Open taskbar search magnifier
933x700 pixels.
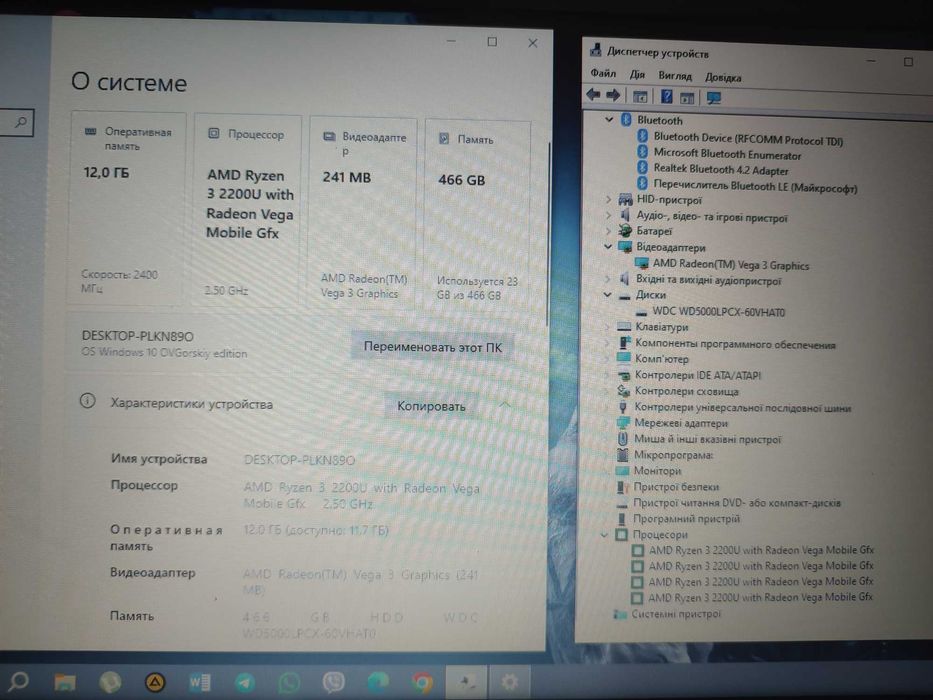18,680
